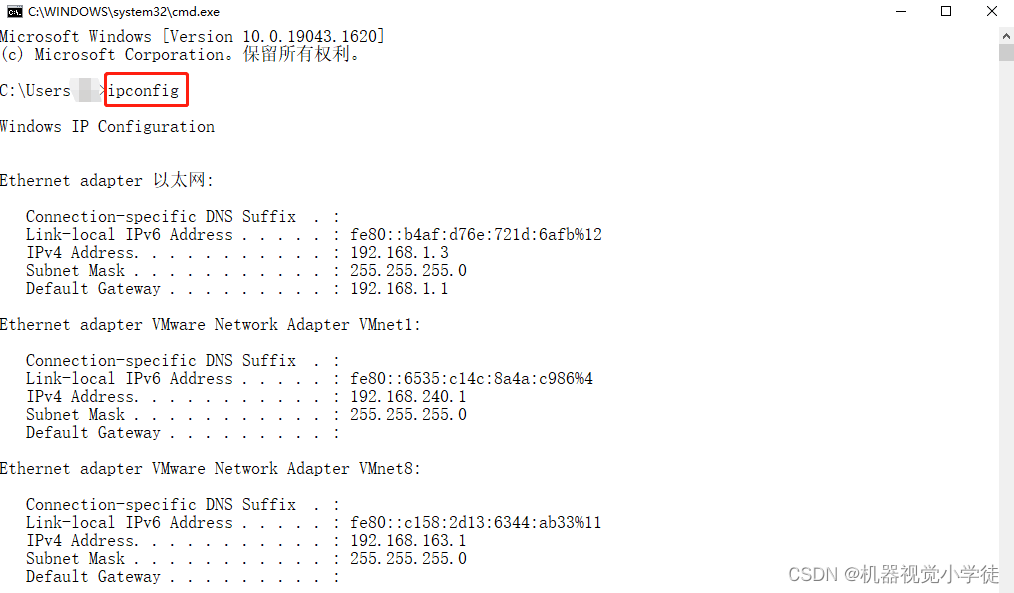This screenshot has height=593, width=1014.
Task: Maximize the command prompt window
Action: coord(946,12)
